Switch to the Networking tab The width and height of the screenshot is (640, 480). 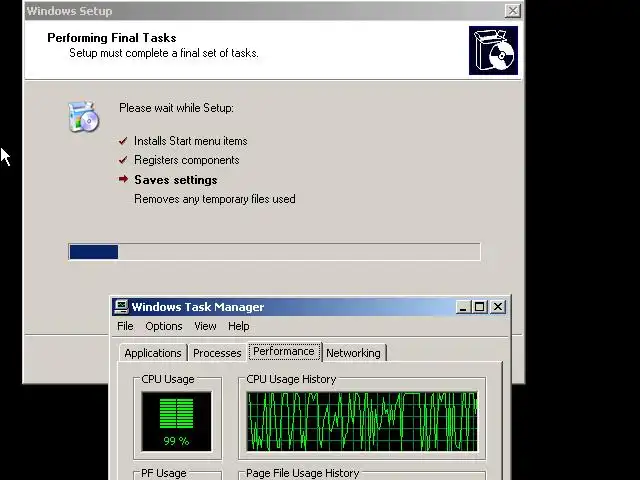[353, 353]
